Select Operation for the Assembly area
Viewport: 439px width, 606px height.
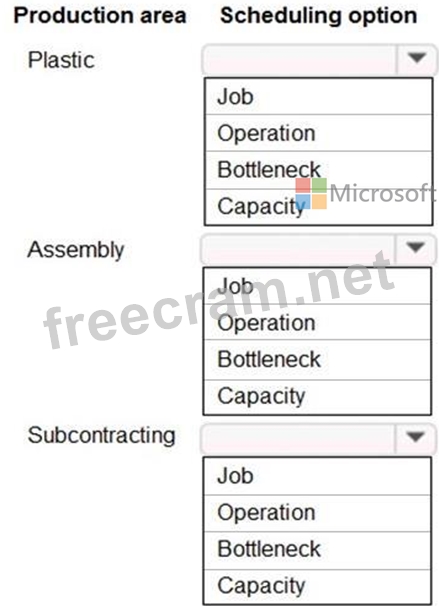(x=318, y=322)
